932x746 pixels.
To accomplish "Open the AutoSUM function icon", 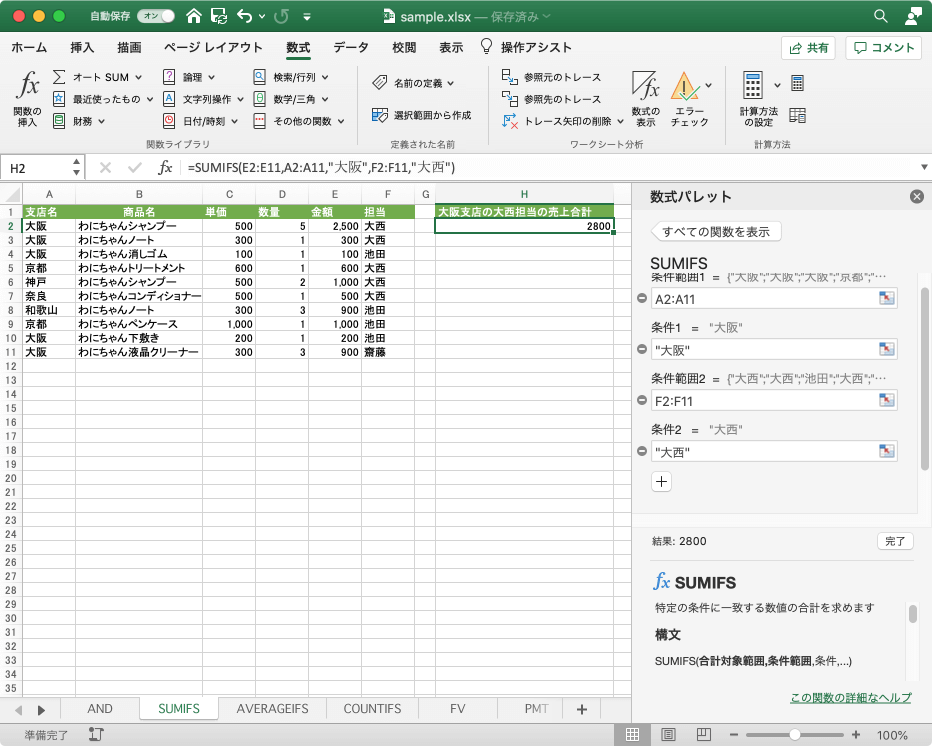I will (x=59, y=77).
